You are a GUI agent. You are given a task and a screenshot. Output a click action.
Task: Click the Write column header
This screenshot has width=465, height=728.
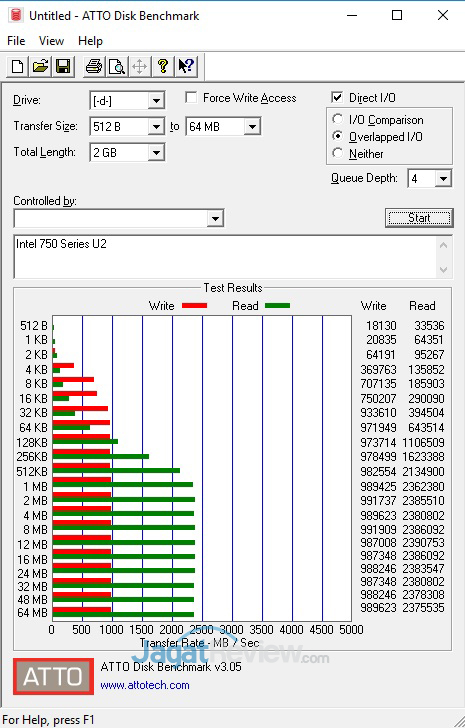374,306
